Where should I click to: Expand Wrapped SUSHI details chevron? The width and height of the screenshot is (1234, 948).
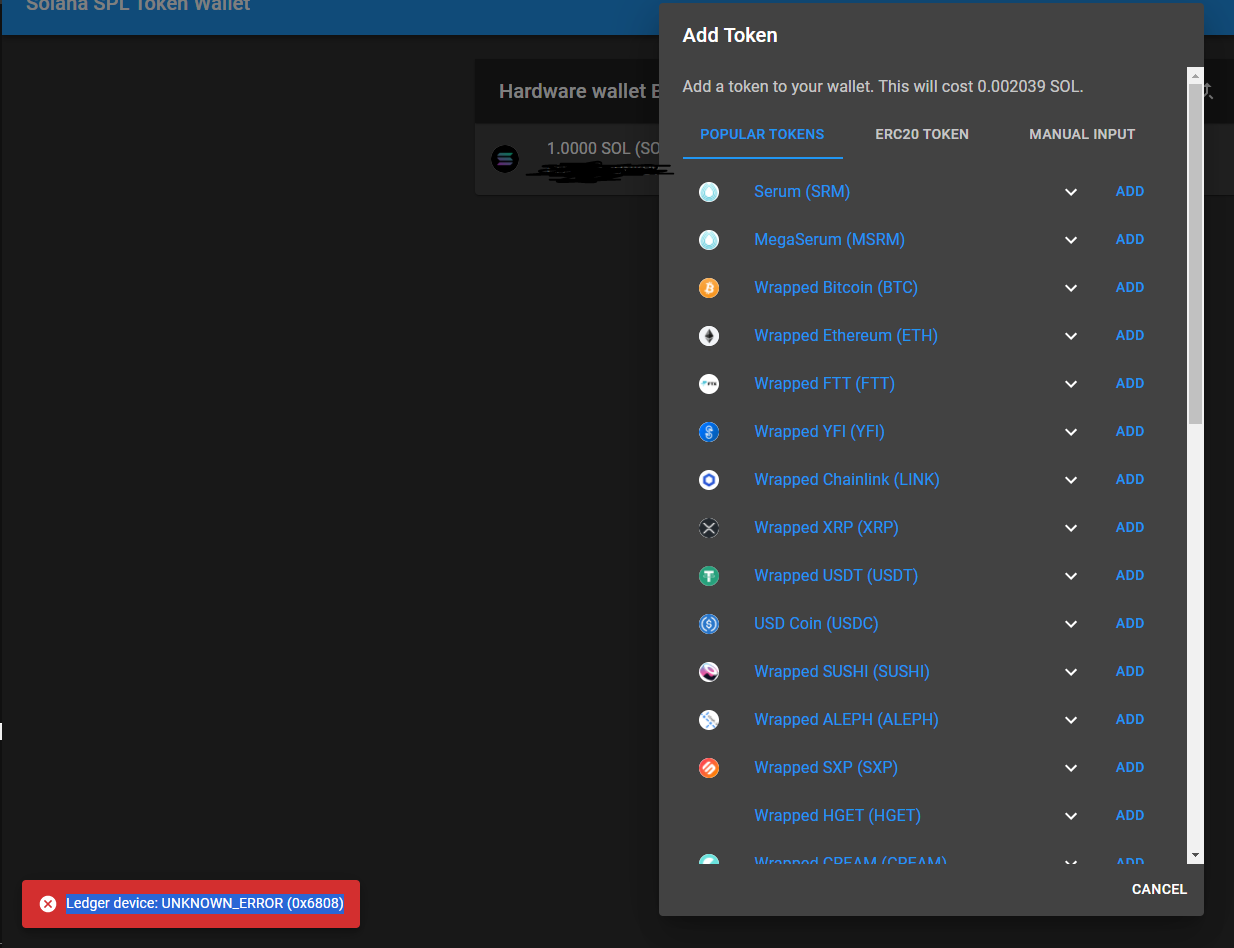pos(1071,672)
